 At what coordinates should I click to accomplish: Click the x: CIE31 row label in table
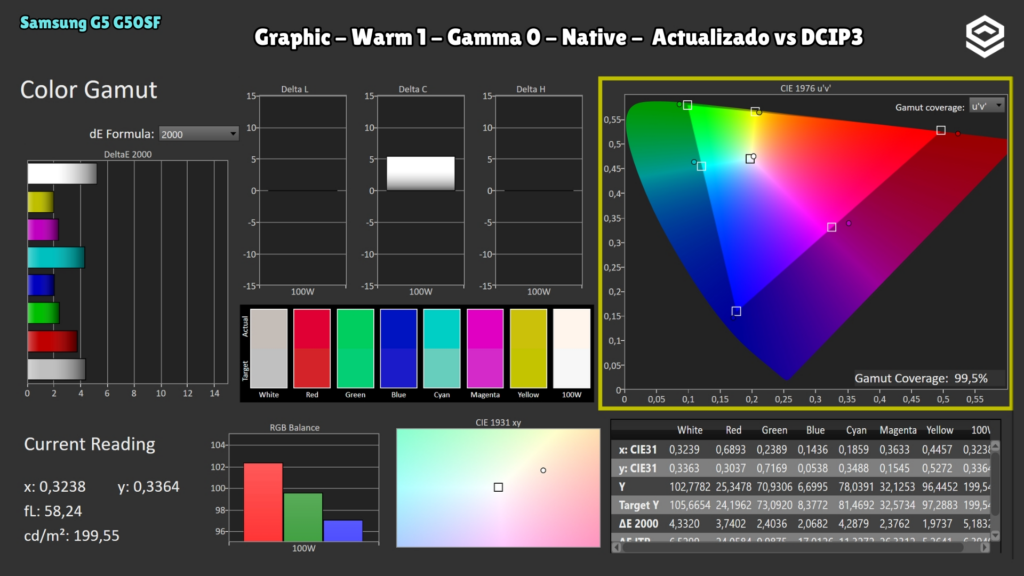(637, 450)
